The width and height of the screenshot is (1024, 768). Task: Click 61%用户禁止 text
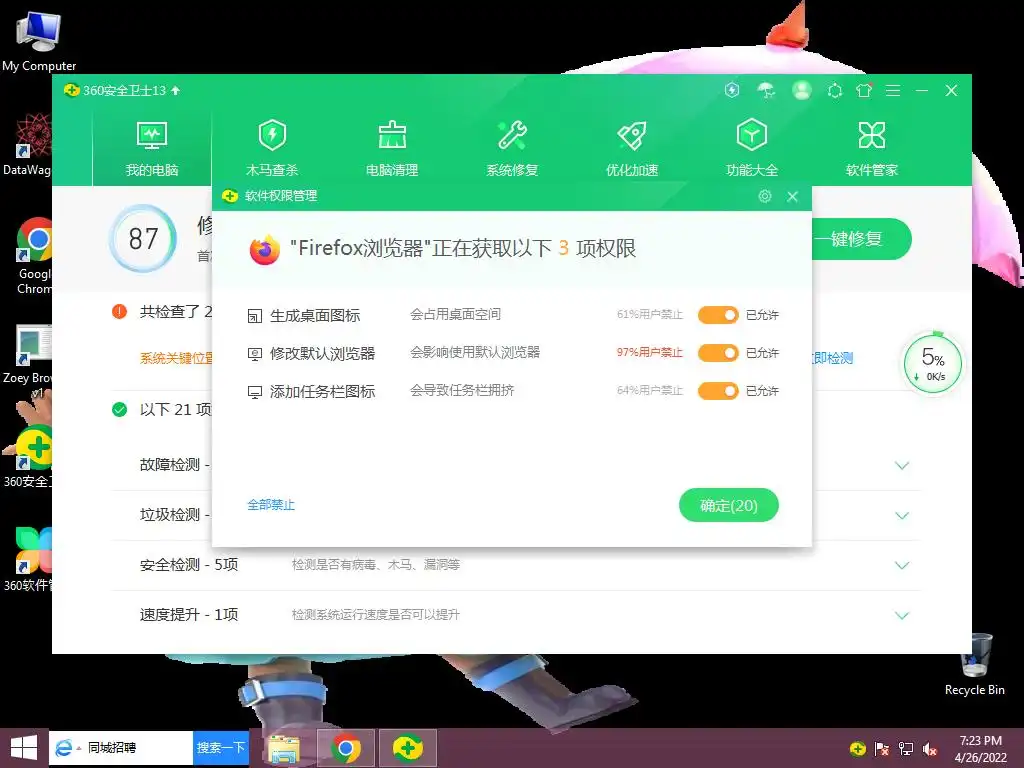(x=650, y=315)
